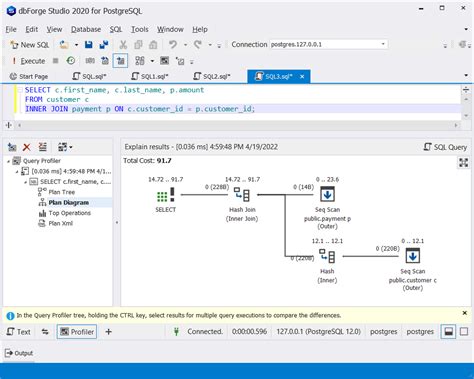Click Seq Scan public.payment node icon
Screen dimensions: 474x379
pos(327,194)
